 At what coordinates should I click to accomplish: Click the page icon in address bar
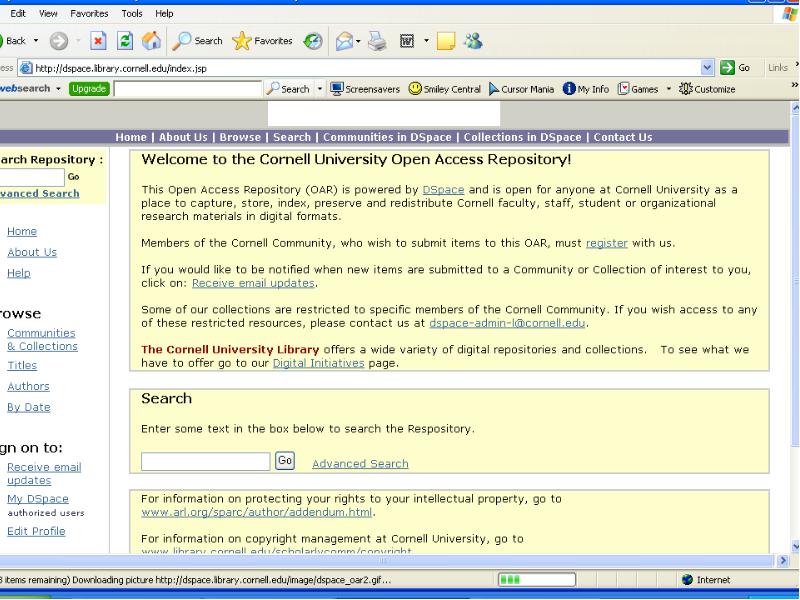pos(27,68)
